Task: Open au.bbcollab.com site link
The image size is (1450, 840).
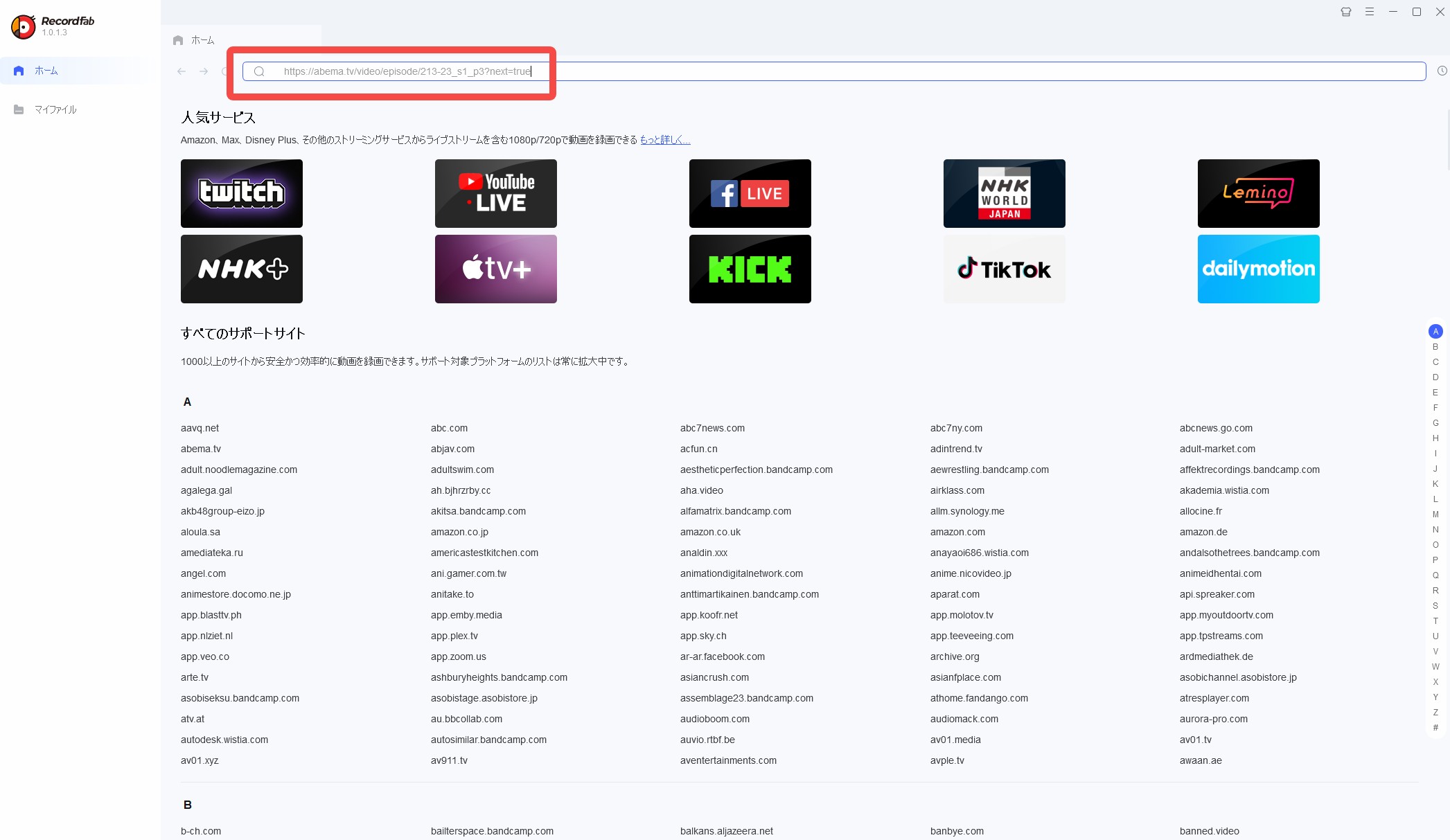Action: (466, 719)
